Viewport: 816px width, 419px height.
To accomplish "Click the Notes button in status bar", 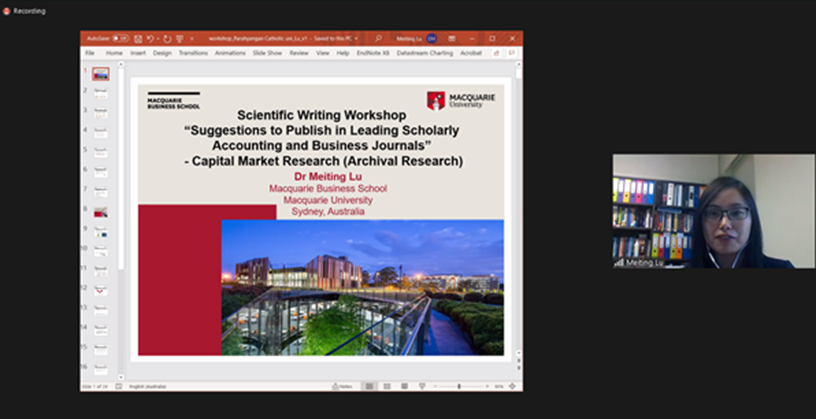I will (x=345, y=386).
